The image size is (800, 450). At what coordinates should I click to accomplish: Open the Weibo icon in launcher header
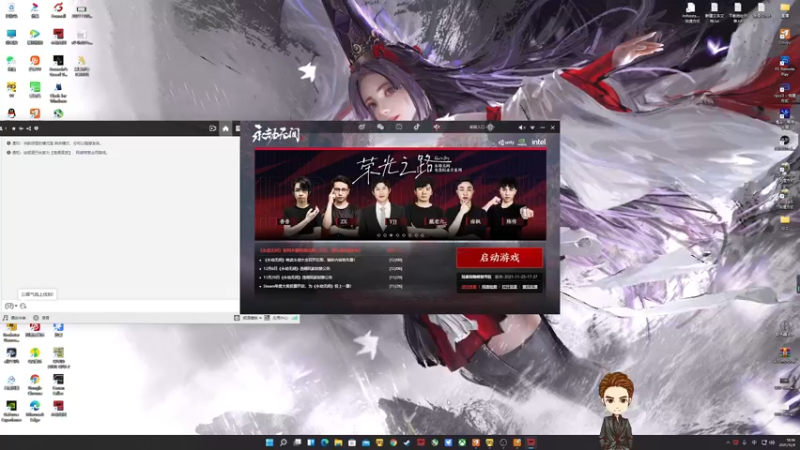tap(362, 127)
